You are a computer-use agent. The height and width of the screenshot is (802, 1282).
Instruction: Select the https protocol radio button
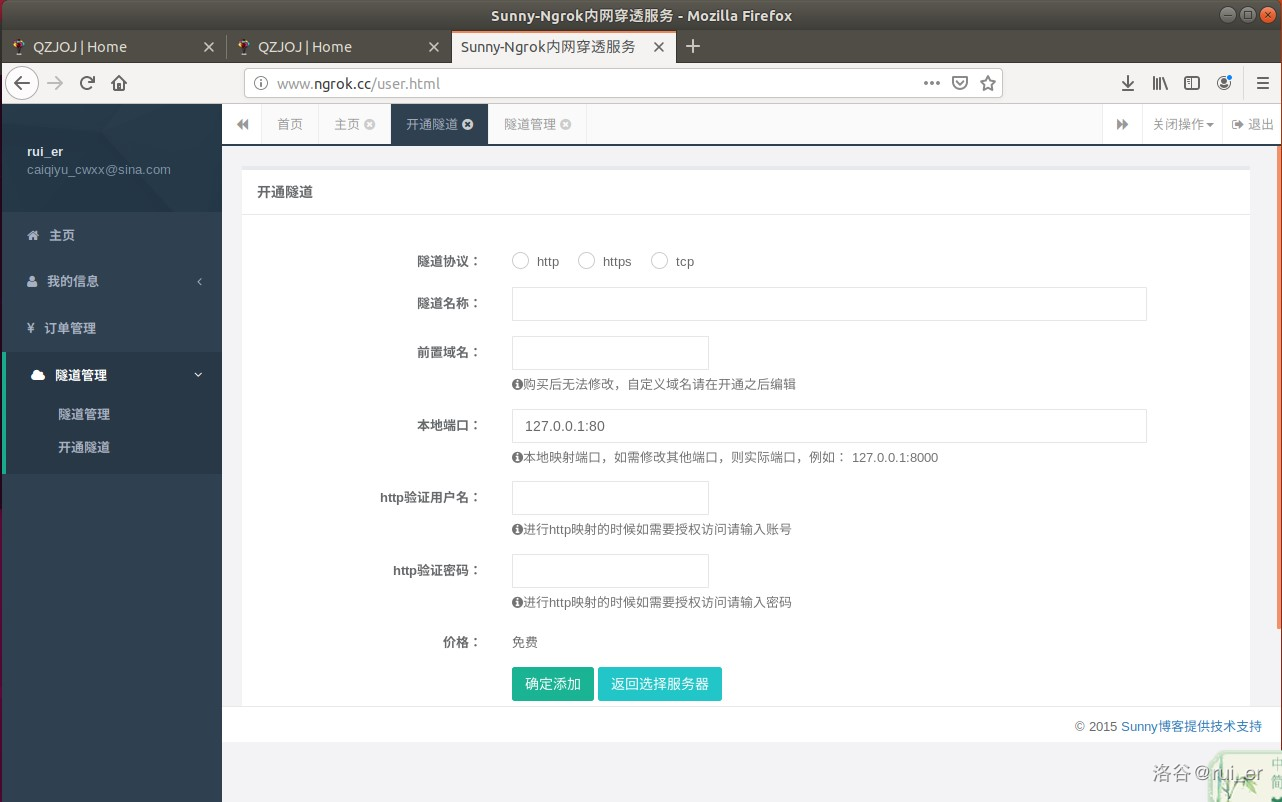586,261
